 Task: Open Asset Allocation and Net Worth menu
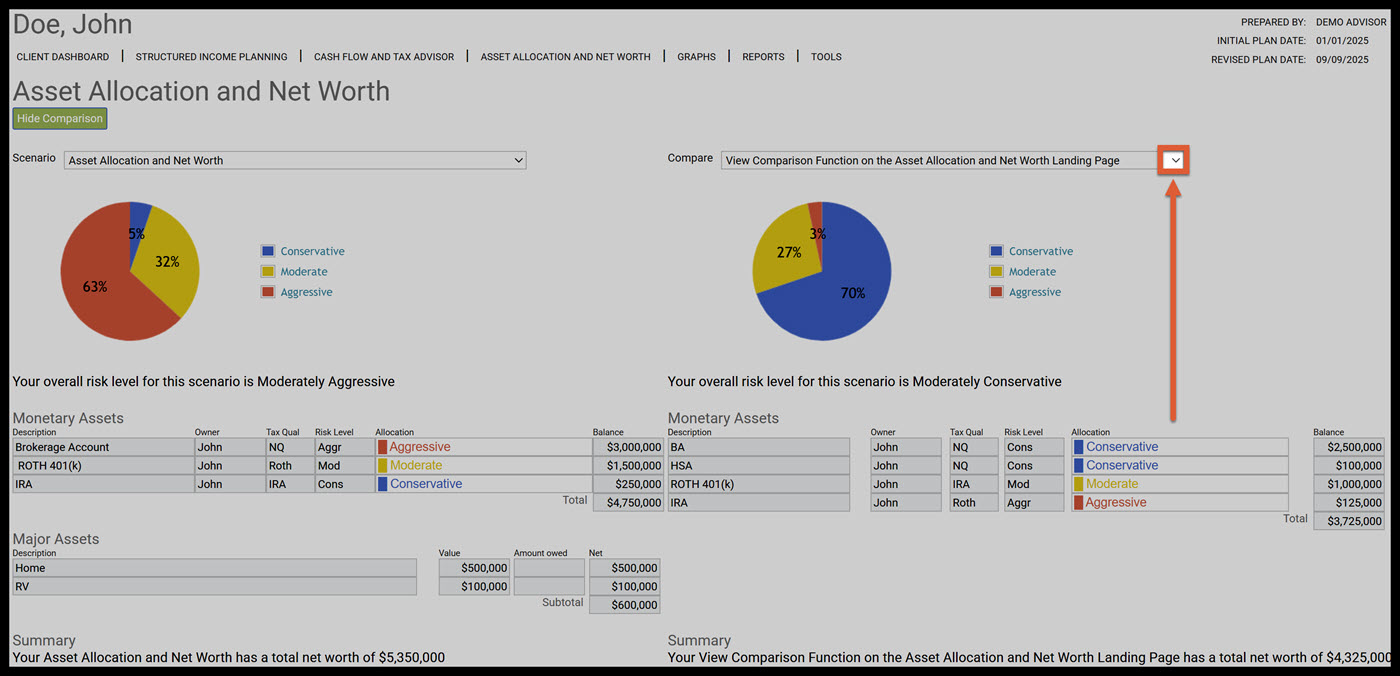click(565, 57)
